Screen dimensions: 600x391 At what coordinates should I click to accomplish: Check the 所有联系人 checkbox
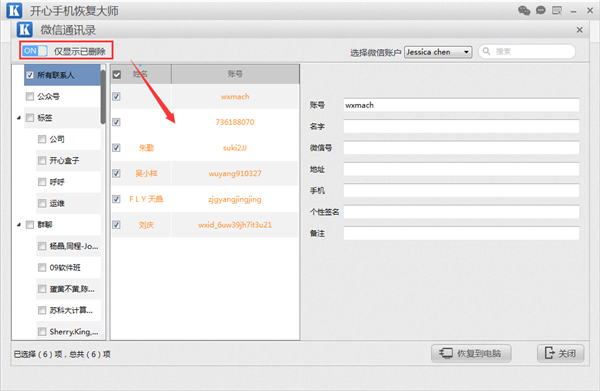pyautogui.click(x=30, y=75)
